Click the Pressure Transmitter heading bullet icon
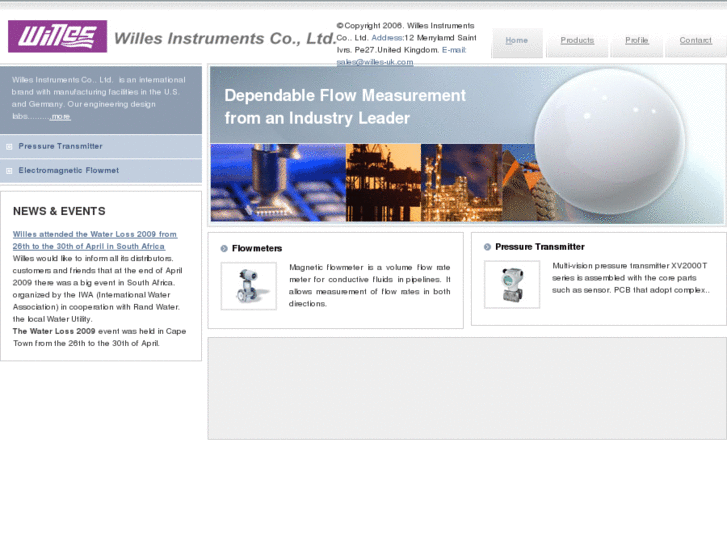727x545 pixels. [x=487, y=247]
